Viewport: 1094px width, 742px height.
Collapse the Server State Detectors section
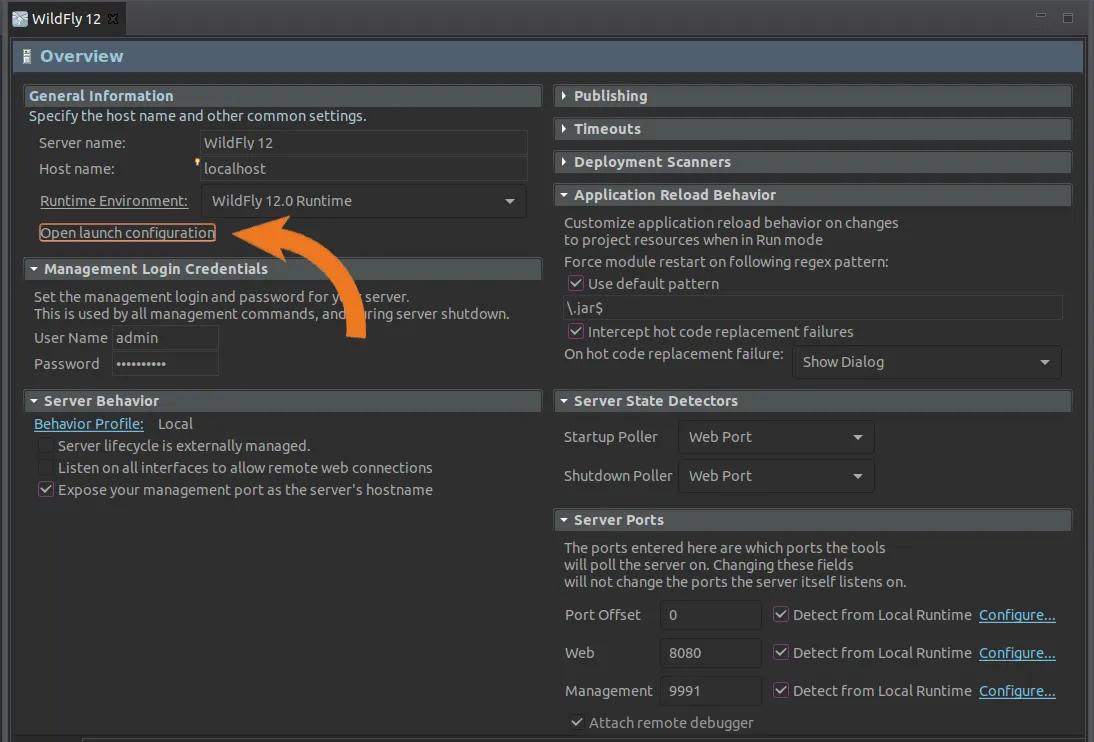tap(564, 401)
